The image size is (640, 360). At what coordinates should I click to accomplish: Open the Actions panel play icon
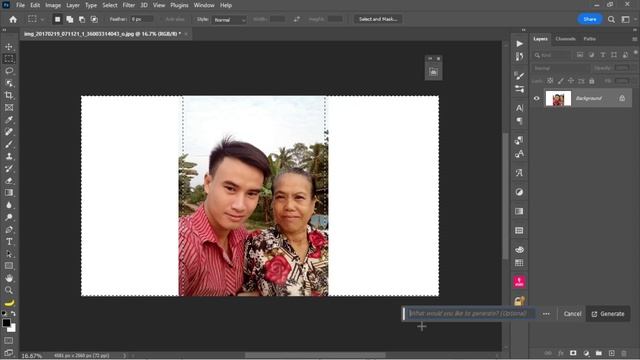click(519, 44)
